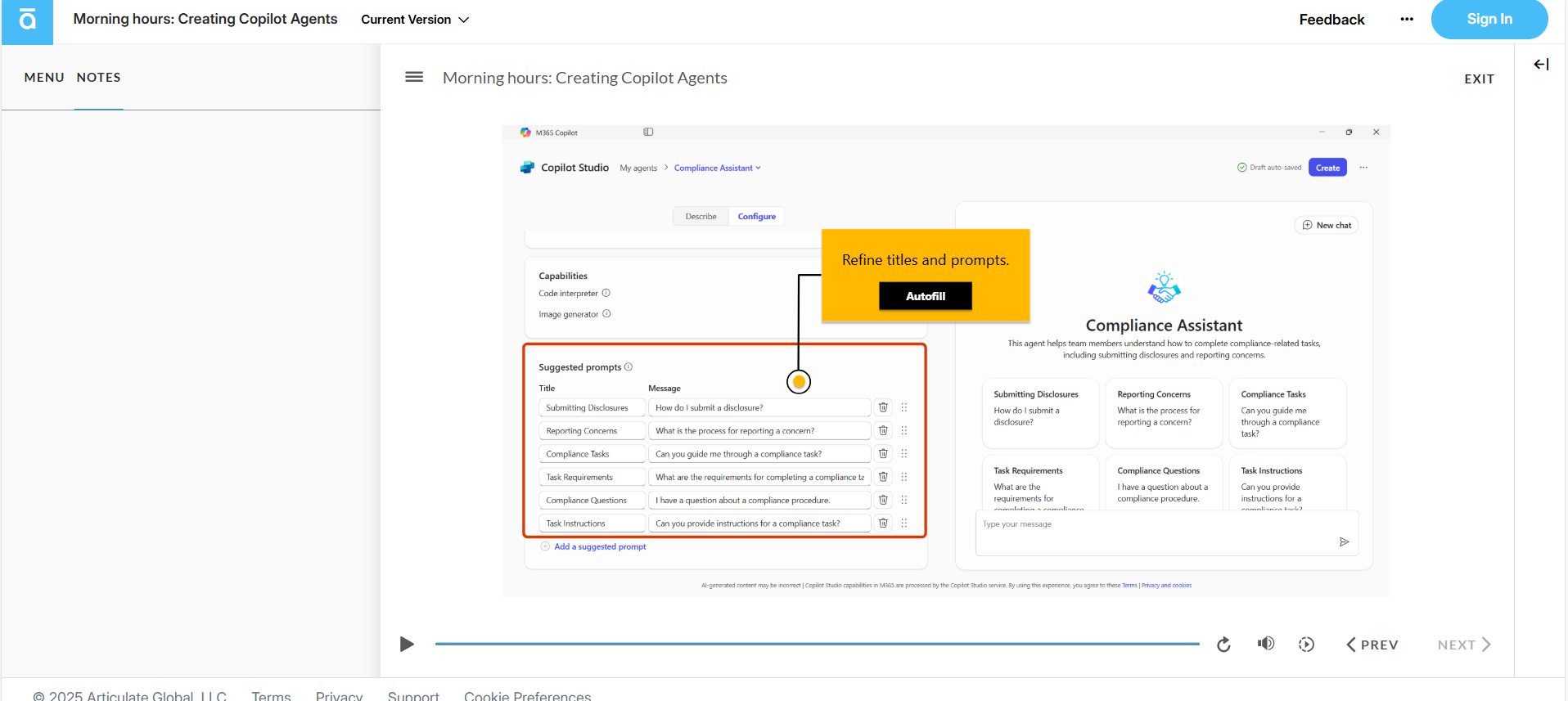This screenshot has height=701, width=1568.
Task: Click the Code interpreter info icon
Action: point(606,293)
